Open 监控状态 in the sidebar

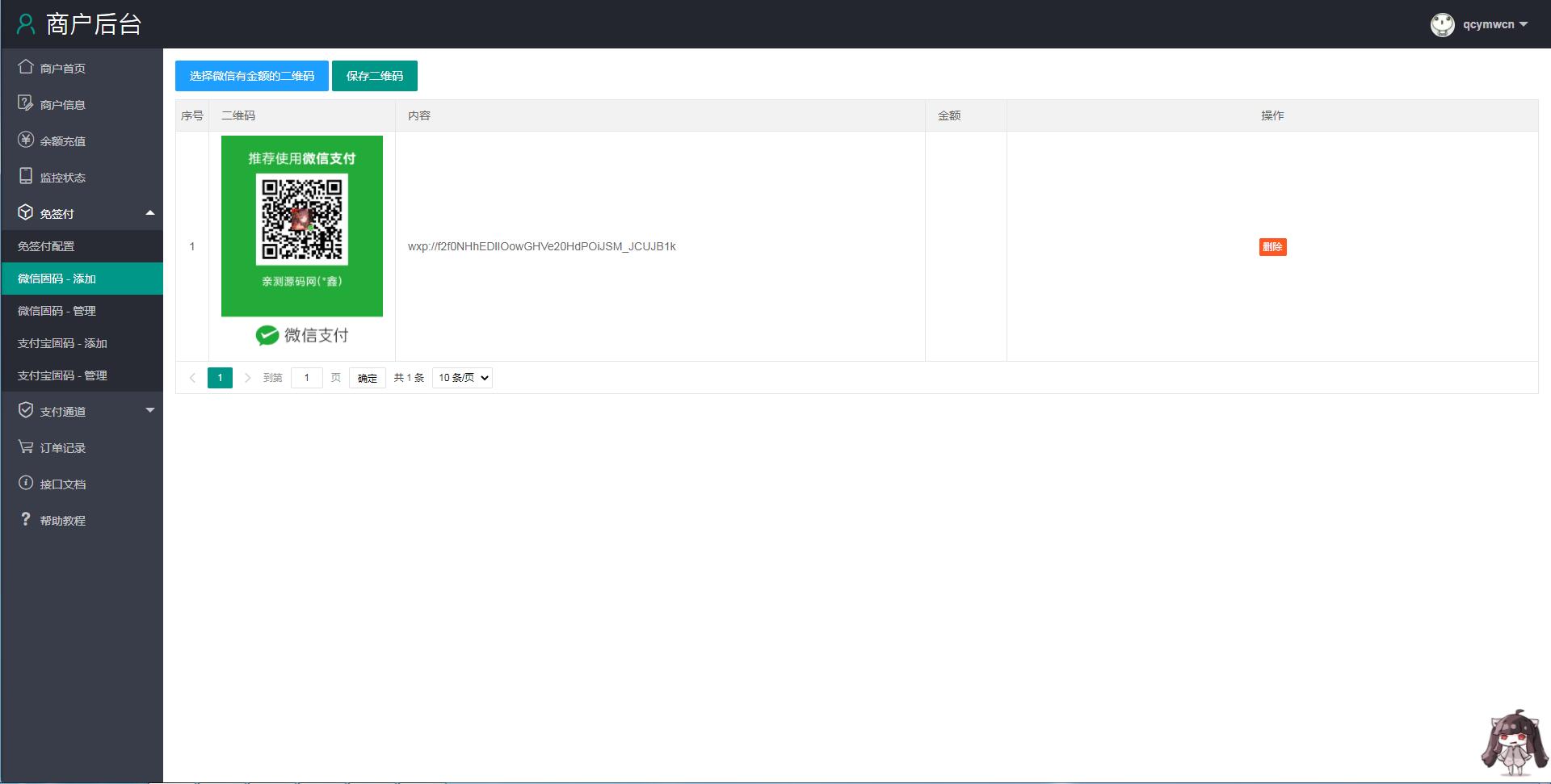click(x=82, y=177)
